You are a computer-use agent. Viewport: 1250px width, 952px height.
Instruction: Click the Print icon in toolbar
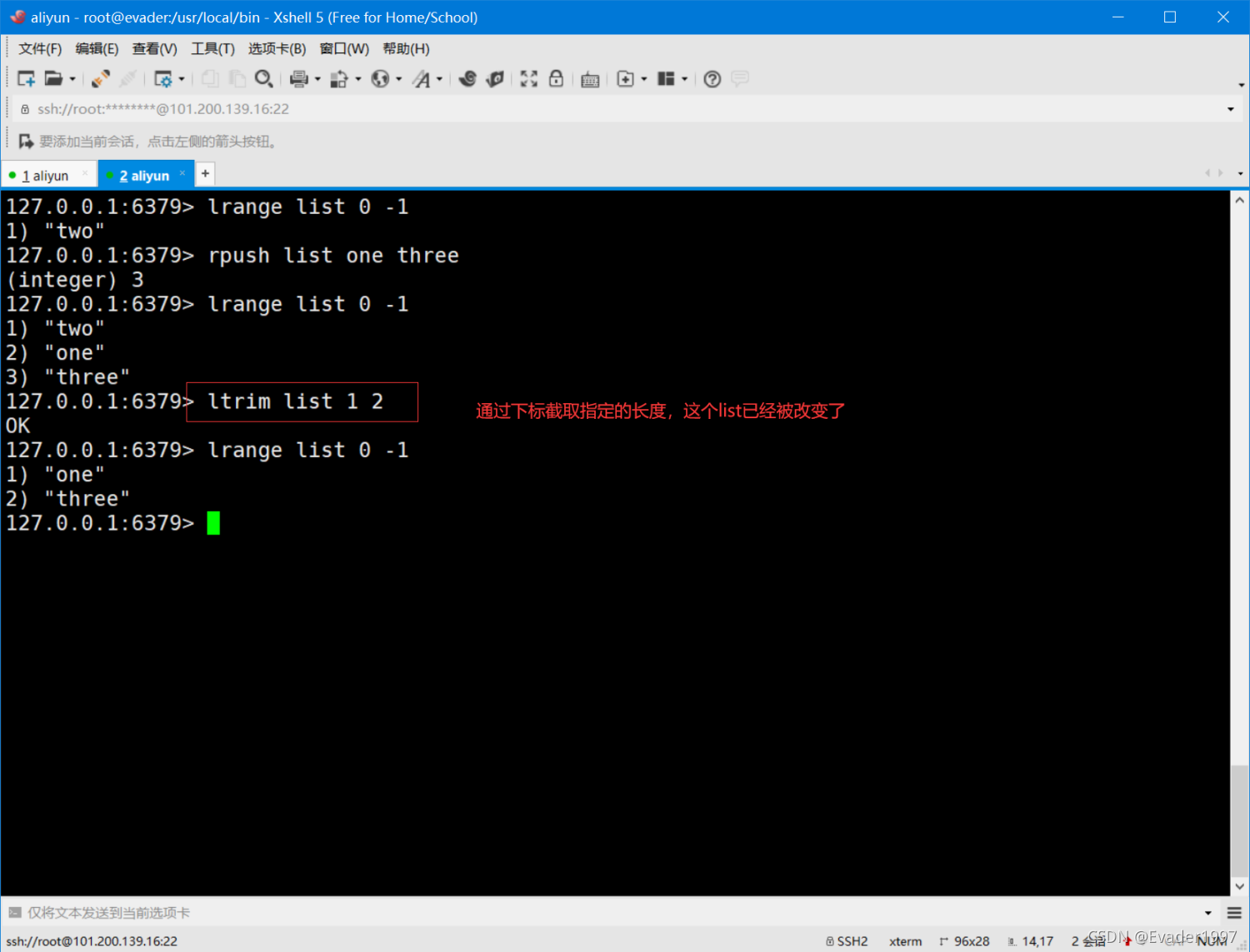[x=299, y=79]
